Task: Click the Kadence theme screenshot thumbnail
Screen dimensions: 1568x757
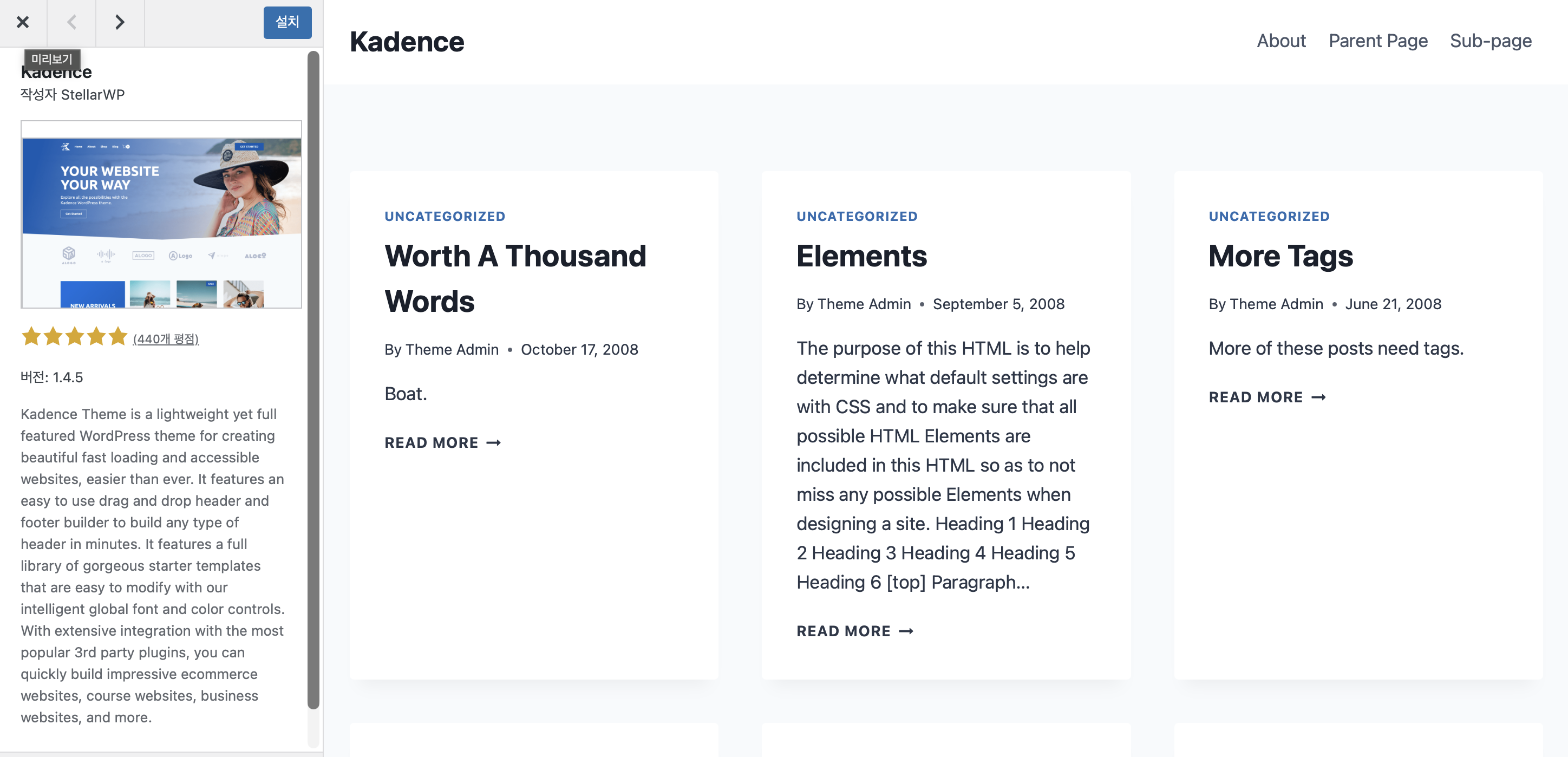Action: tap(161, 215)
